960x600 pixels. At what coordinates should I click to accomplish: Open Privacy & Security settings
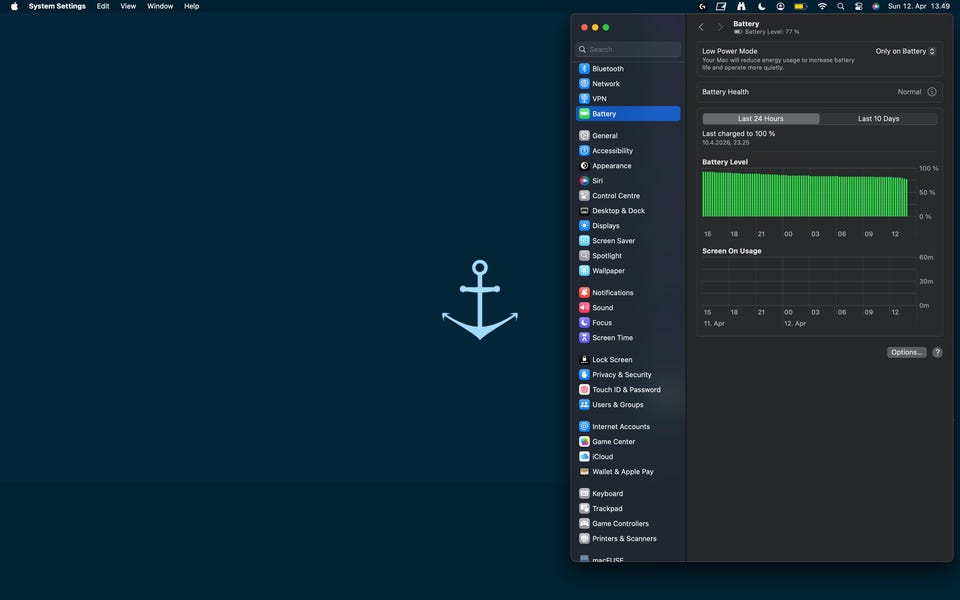621,375
